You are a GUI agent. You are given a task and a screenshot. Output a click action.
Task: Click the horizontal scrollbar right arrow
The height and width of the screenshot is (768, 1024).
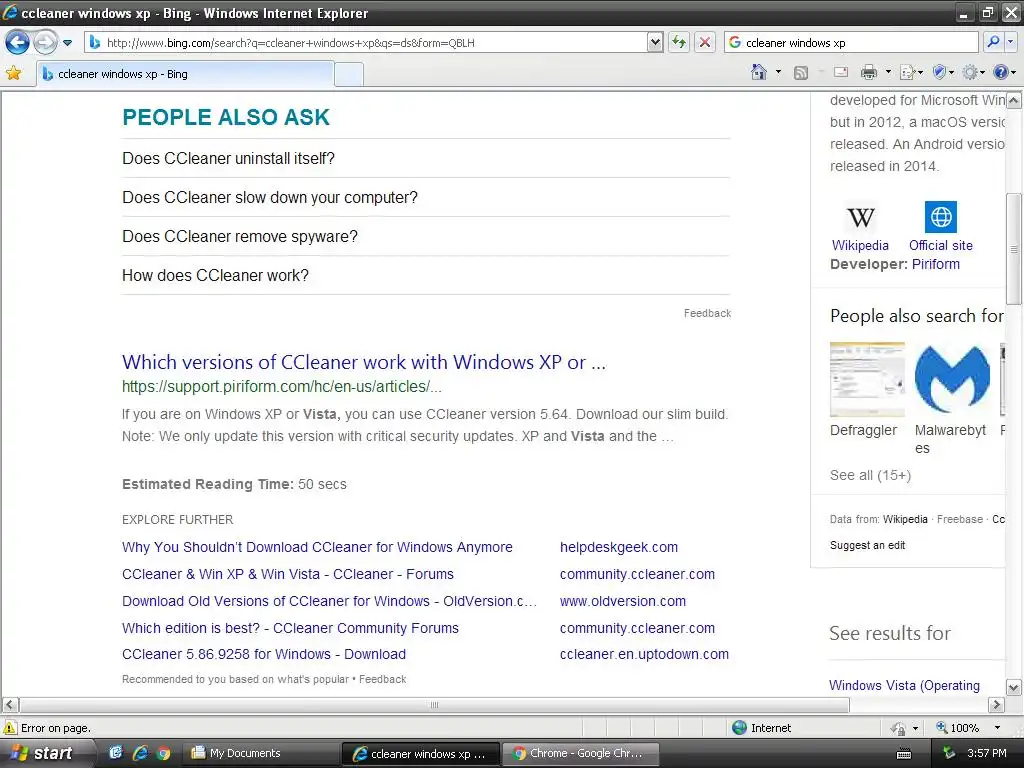996,705
